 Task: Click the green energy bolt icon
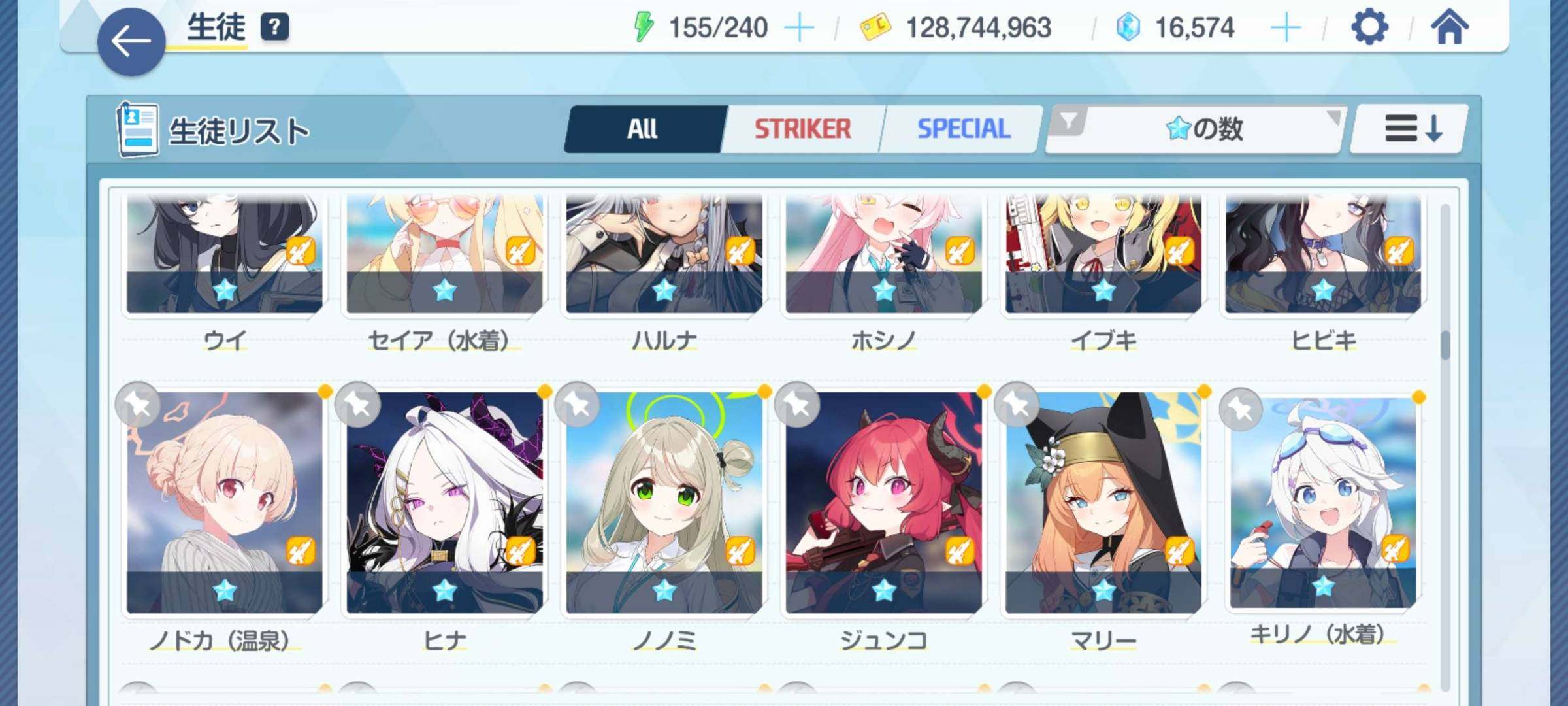tap(644, 27)
